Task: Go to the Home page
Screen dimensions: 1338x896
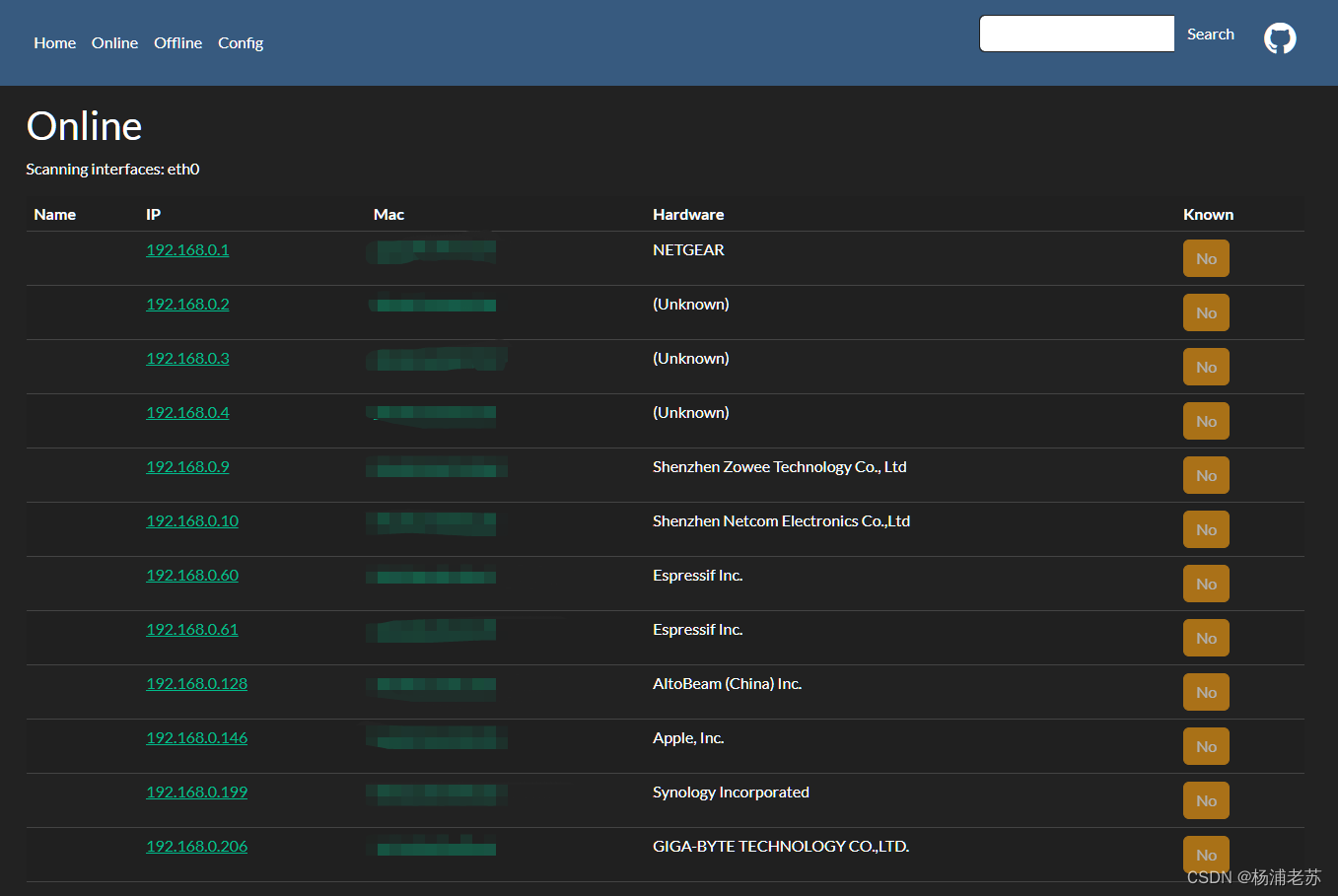Action: [54, 42]
